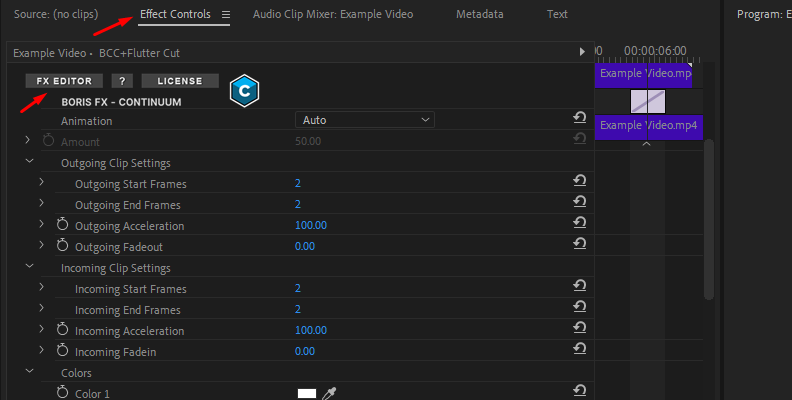Screen dimensions: 792x400
Task: Switch to the Audio Clip Mixer tab
Action: (x=332, y=15)
